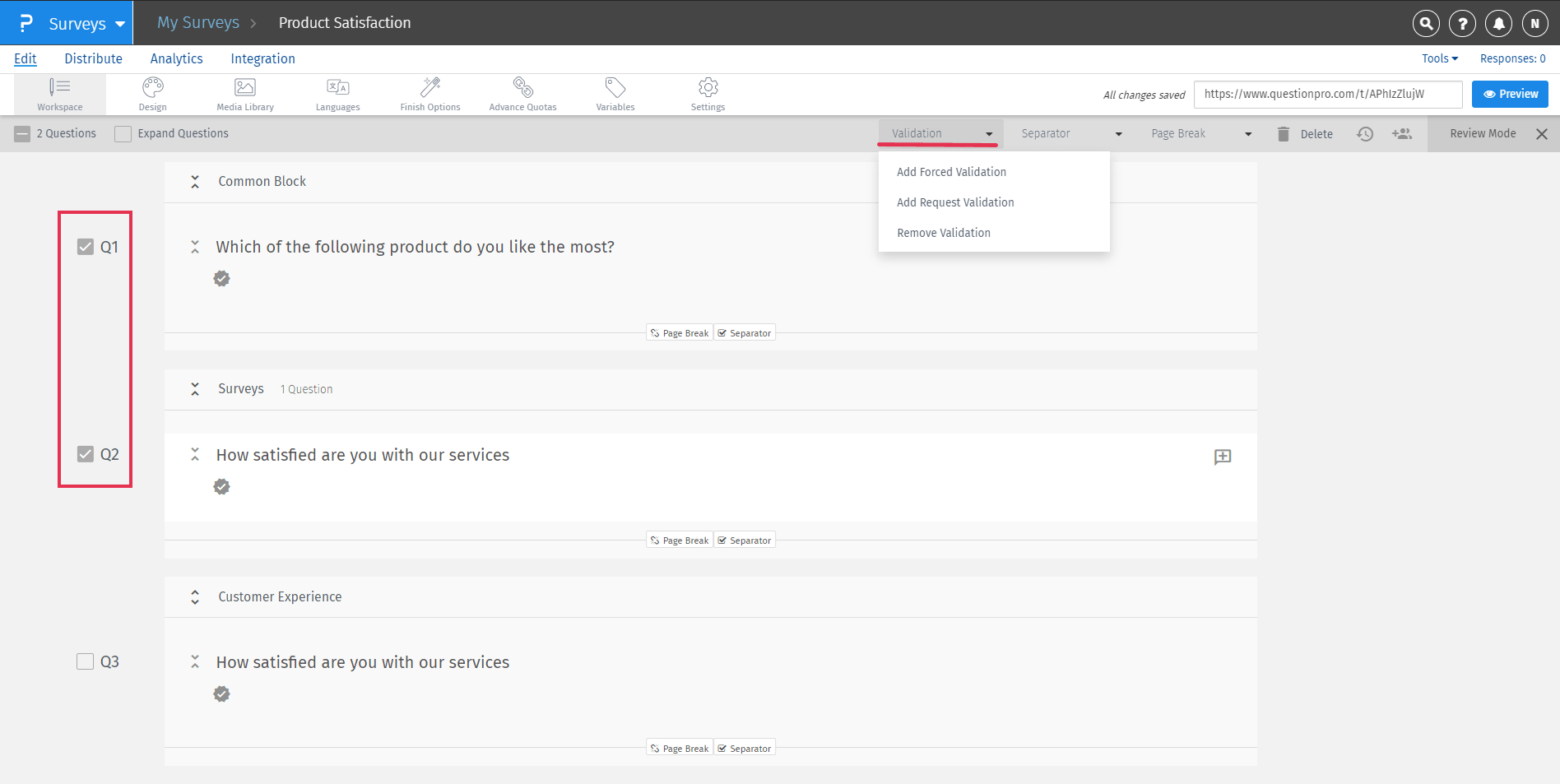Image resolution: width=1560 pixels, height=784 pixels.
Task: Switch to the Edit tab
Action: point(26,58)
